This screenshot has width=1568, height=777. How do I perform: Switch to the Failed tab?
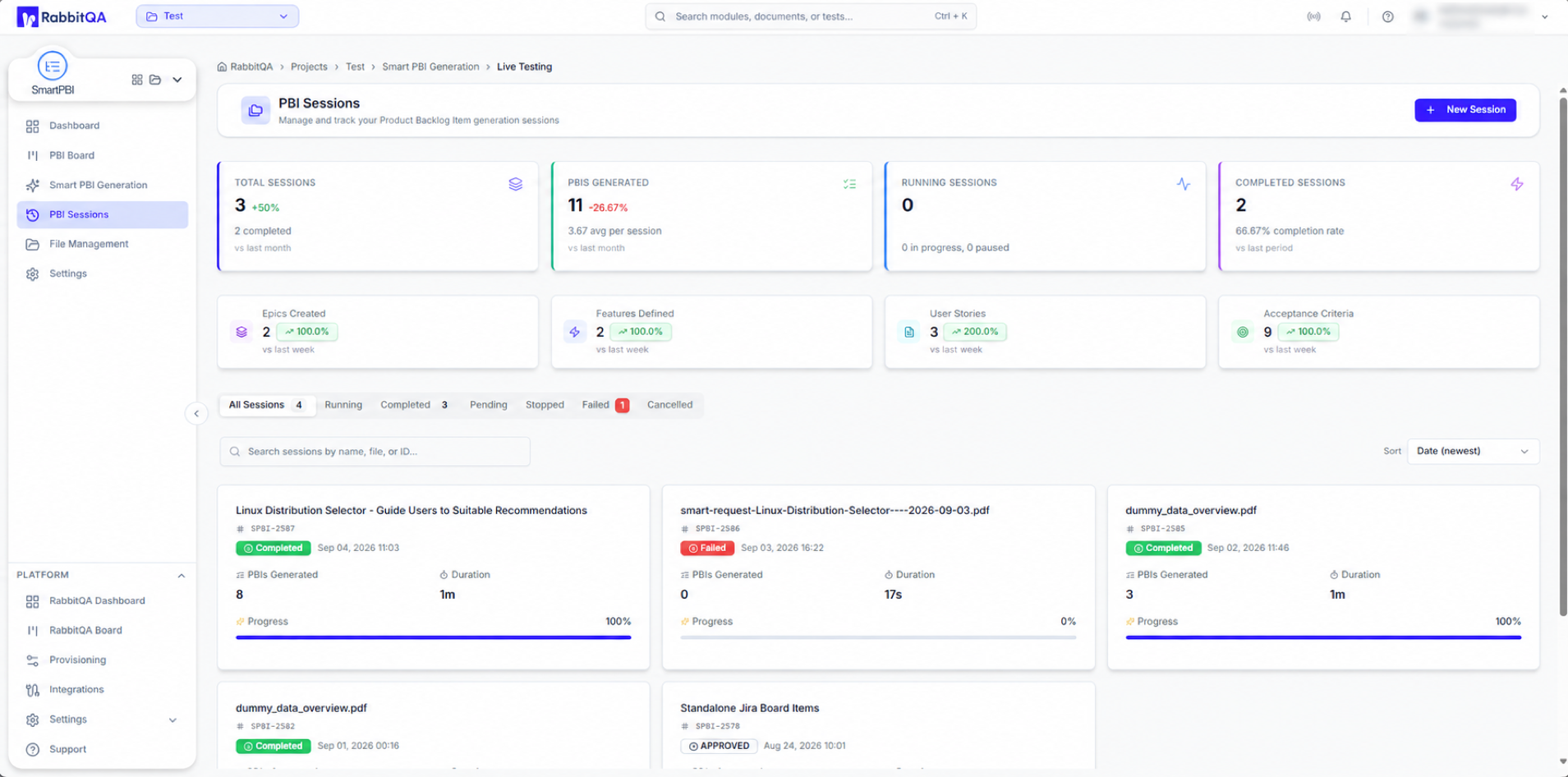pos(605,405)
